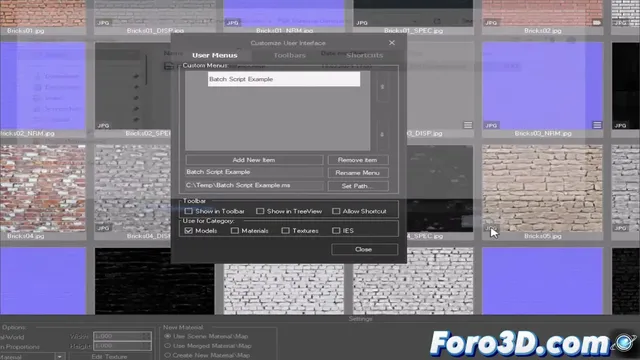
Task: Close the Customize User Interface dialog via Close button
Action: pos(364,249)
